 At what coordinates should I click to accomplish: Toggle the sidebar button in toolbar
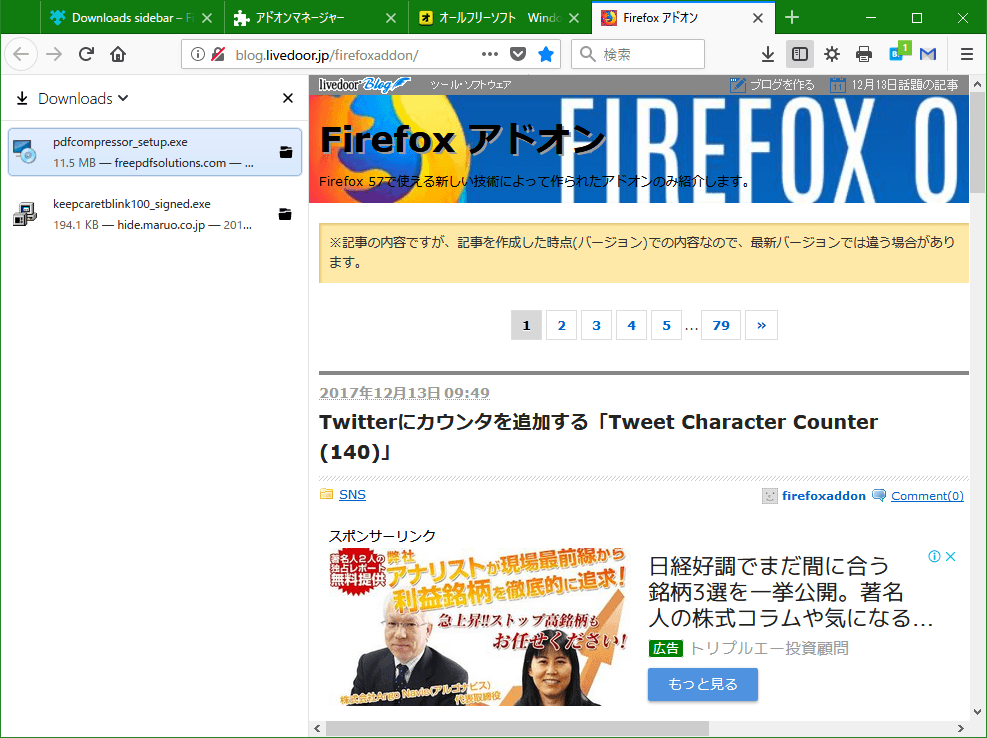tap(799, 54)
